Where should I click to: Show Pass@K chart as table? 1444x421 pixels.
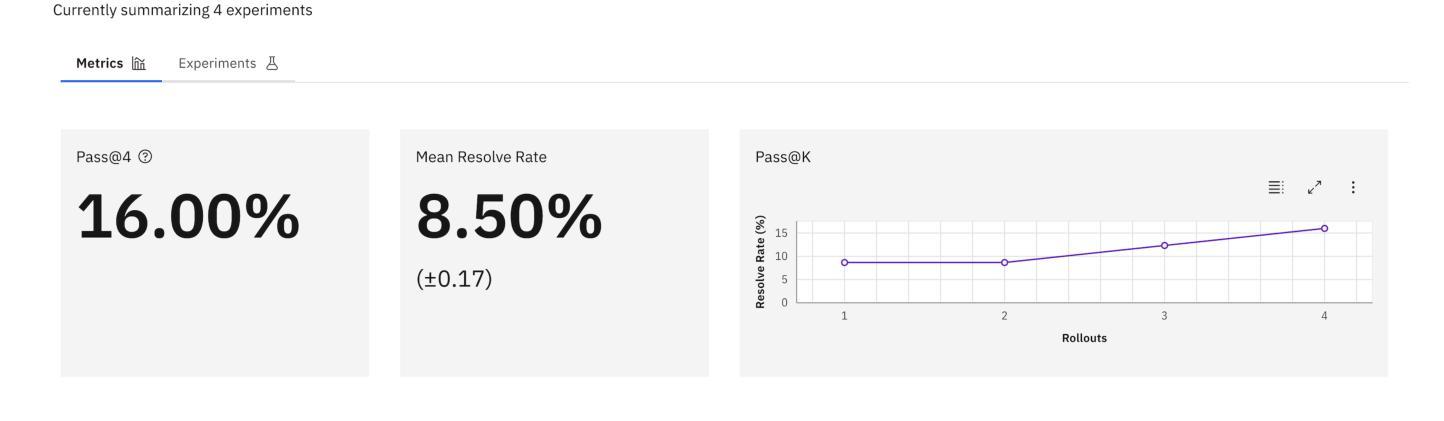tap(1275, 187)
